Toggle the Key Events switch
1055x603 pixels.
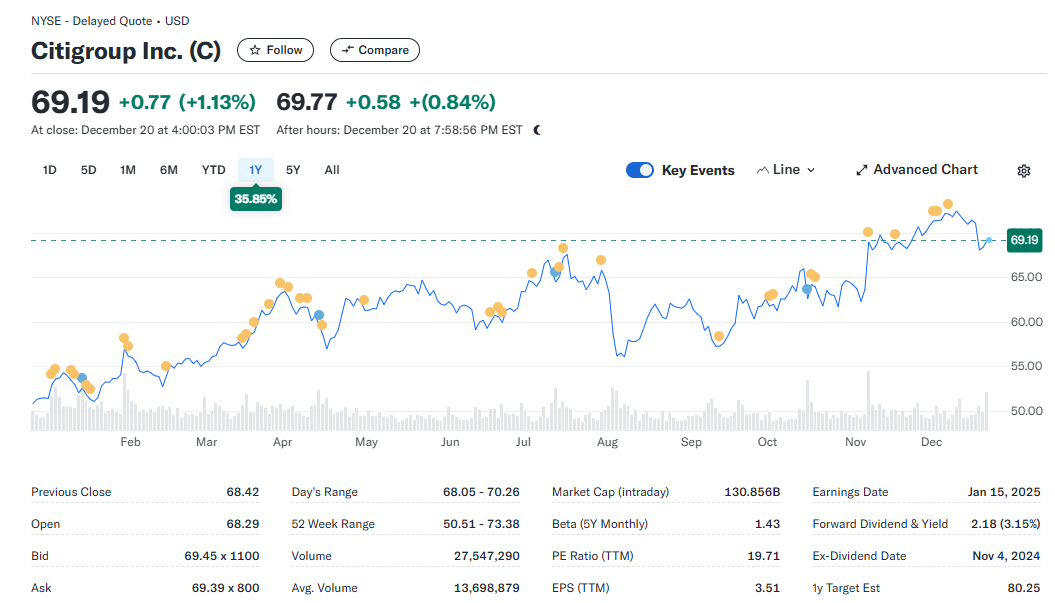[639, 170]
